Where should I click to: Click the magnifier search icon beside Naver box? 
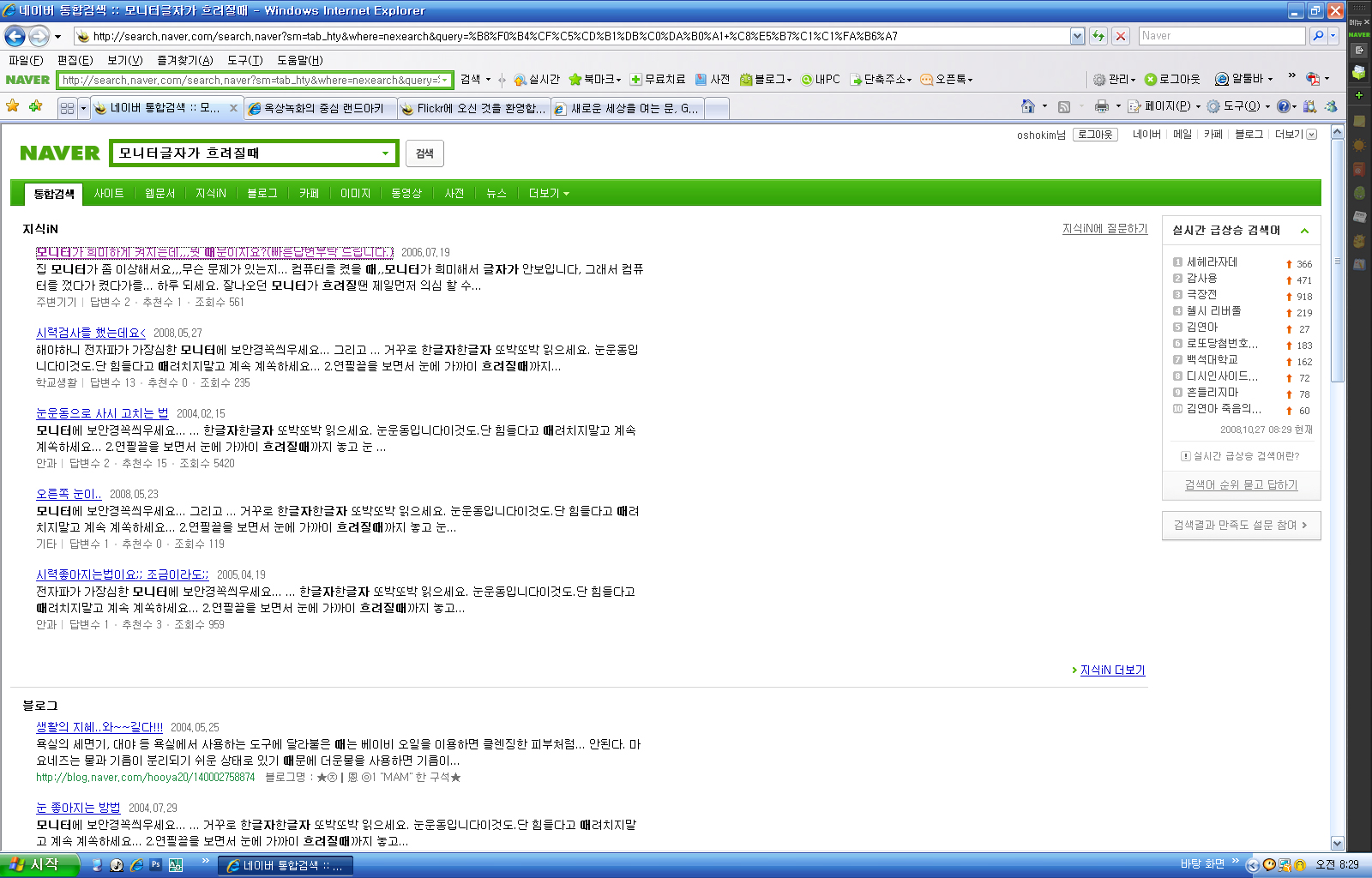pyautogui.click(x=1318, y=36)
